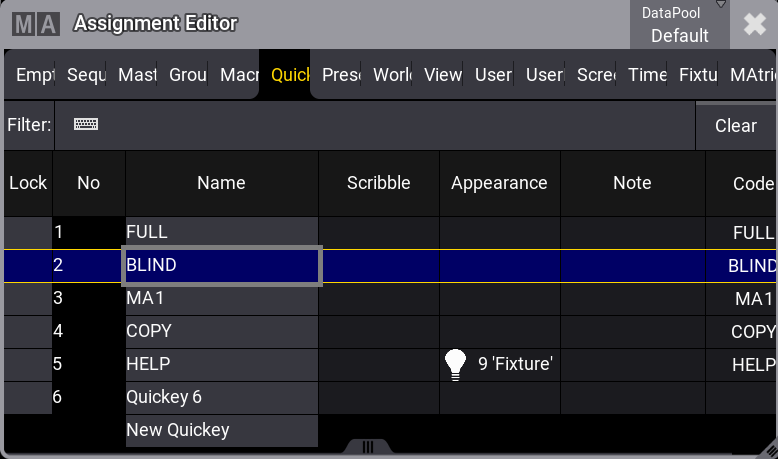The height and width of the screenshot is (459, 778).
Task: Click the Scribble column header
Action: (x=379, y=183)
